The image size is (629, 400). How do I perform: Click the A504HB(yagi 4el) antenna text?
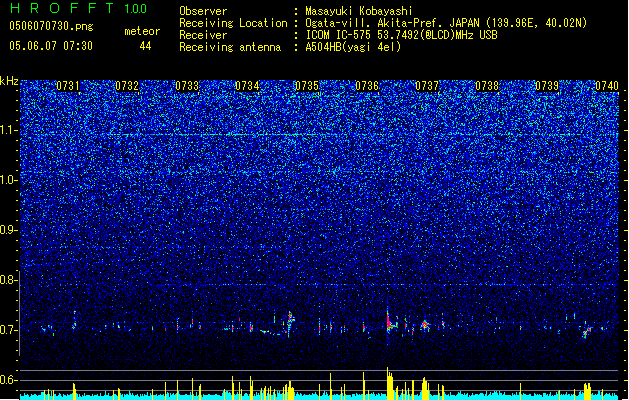pyautogui.click(x=353, y=47)
